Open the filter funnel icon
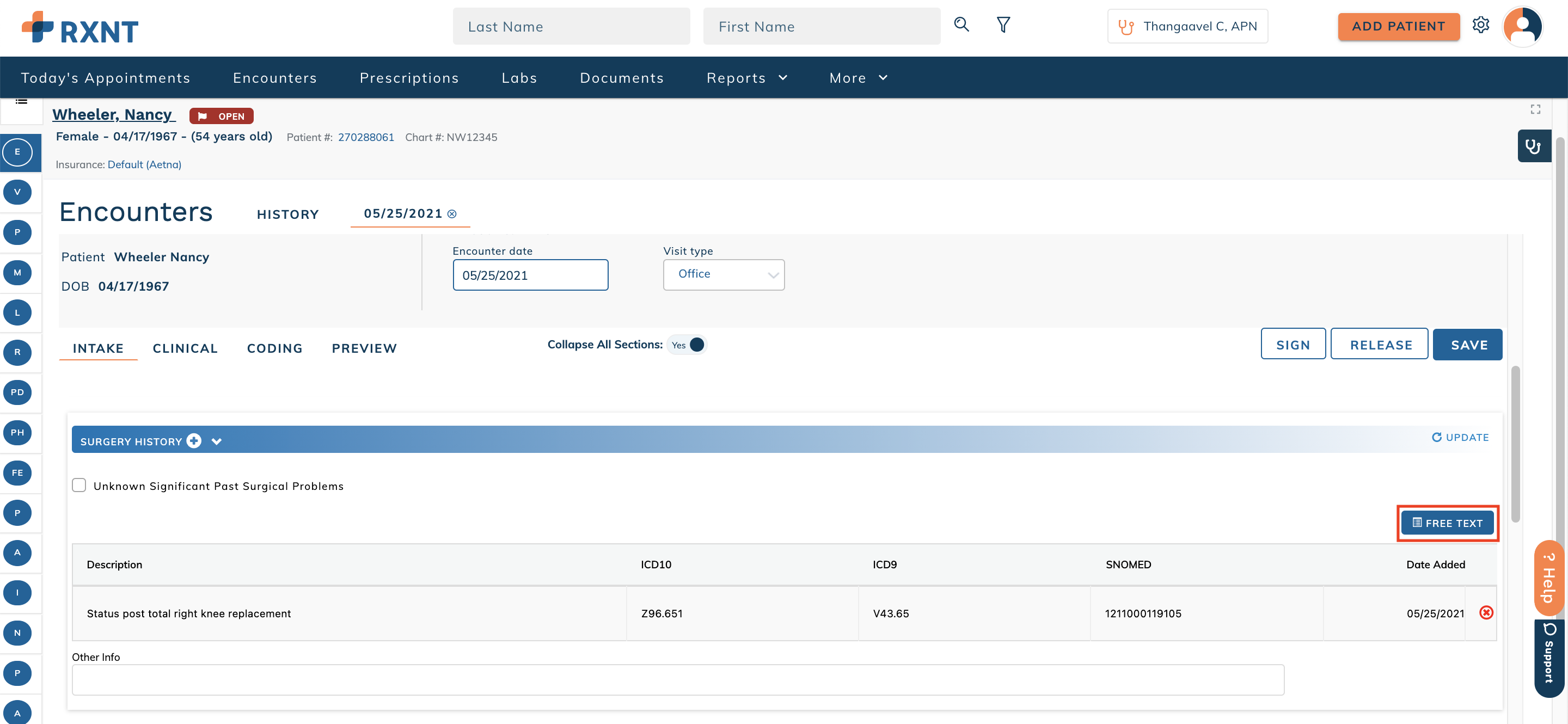1568x724 pixels. (x=1003, y=25)
